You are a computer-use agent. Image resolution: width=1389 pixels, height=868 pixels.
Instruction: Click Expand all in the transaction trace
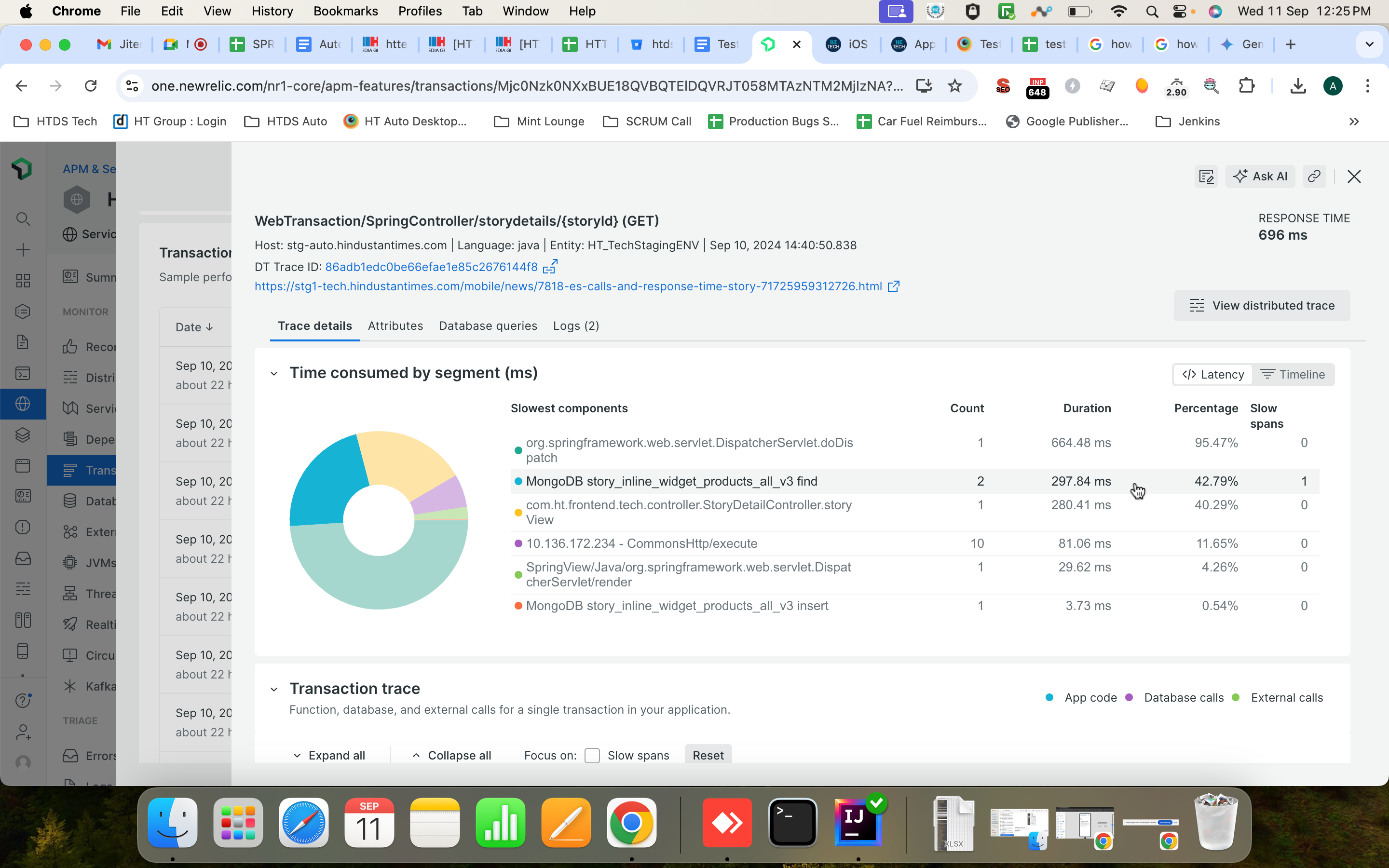click(x=329, y=755)
